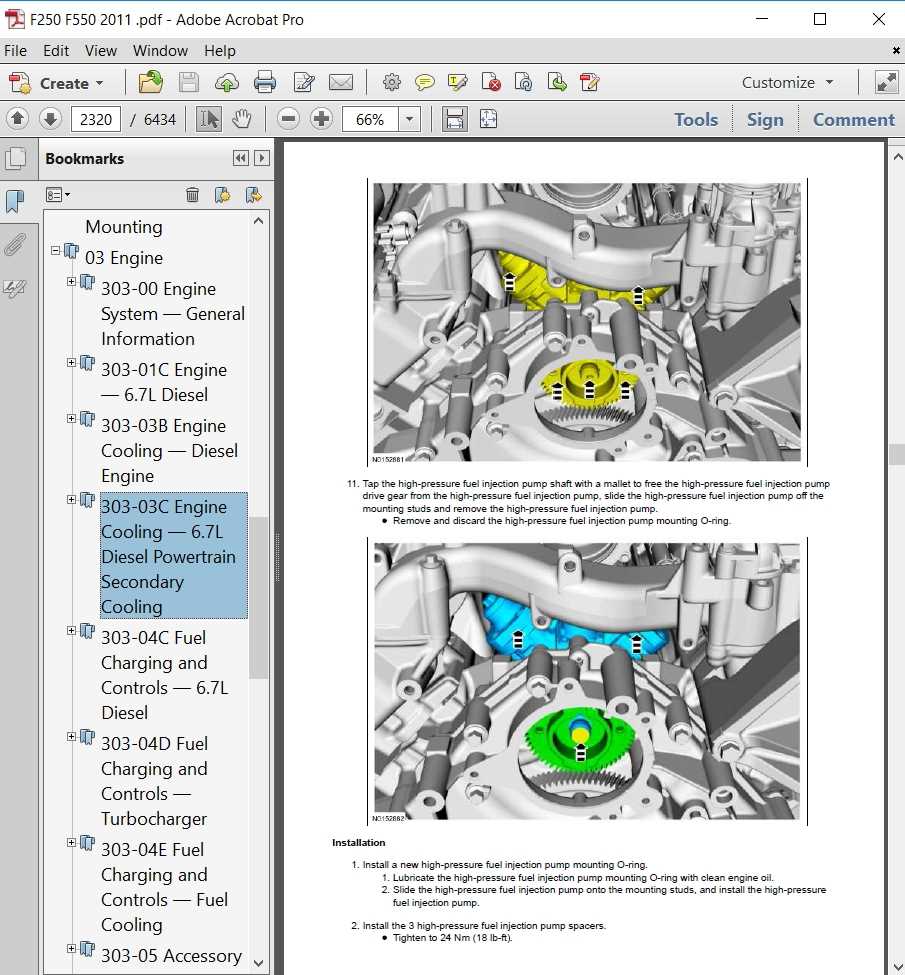Collapse the Bookmarks panel double arrow
The height and width of the screenshot is (975, 905).
pos(241,158)
